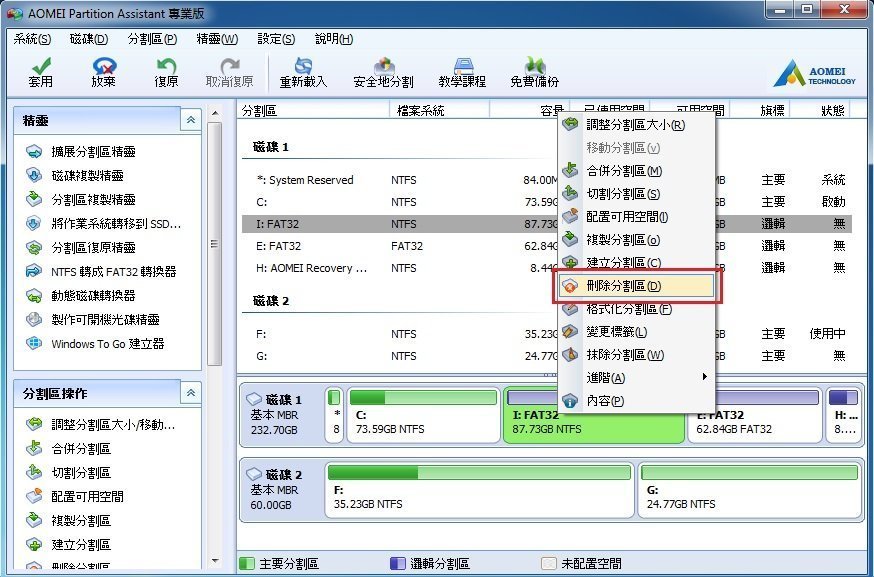Click the AOMEI Technology logo
This screenshot has height=577, width=874.
click(814, 76)
